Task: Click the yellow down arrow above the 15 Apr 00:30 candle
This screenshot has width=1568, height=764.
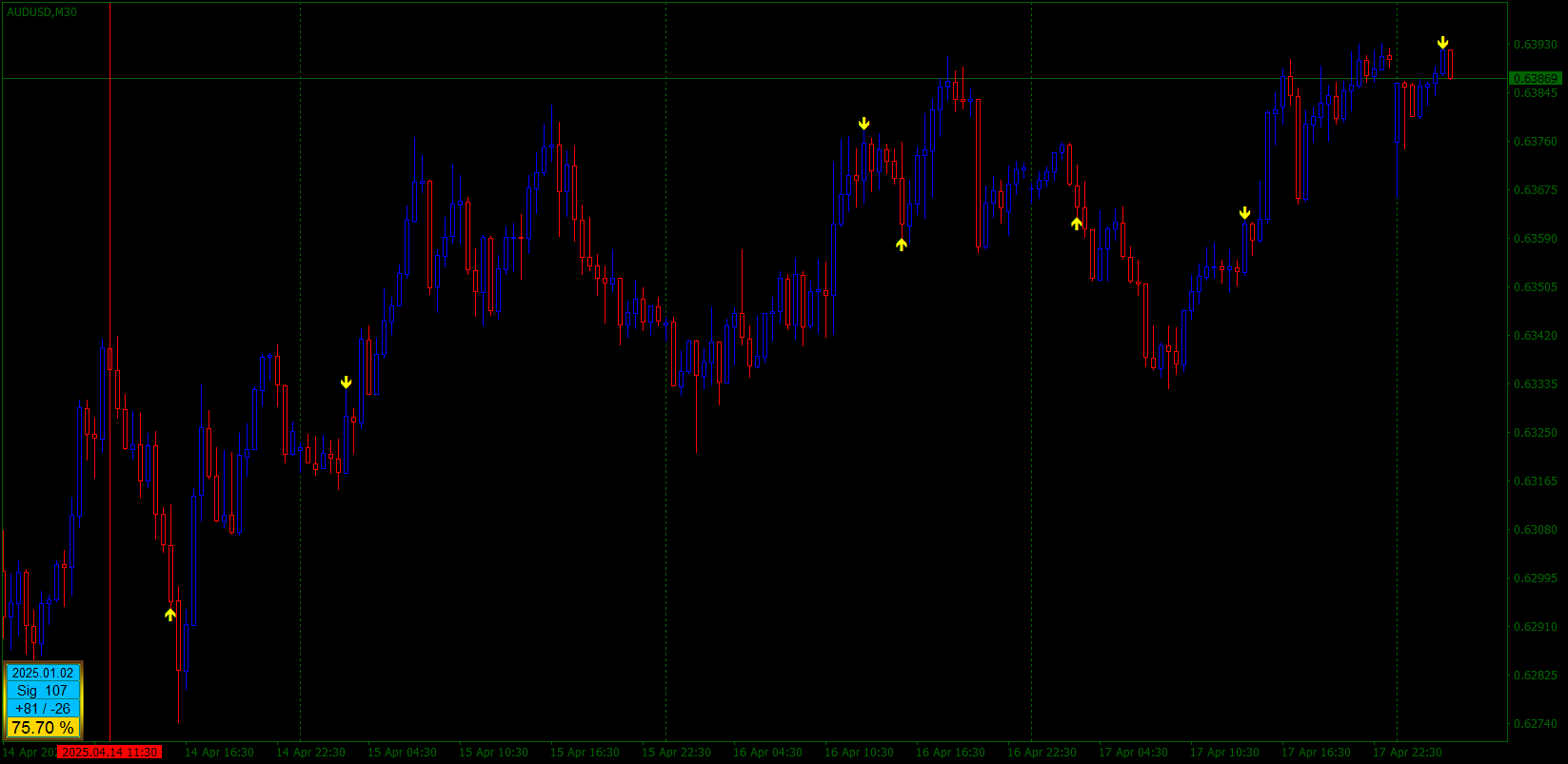Action: click(x=346, y=382)
